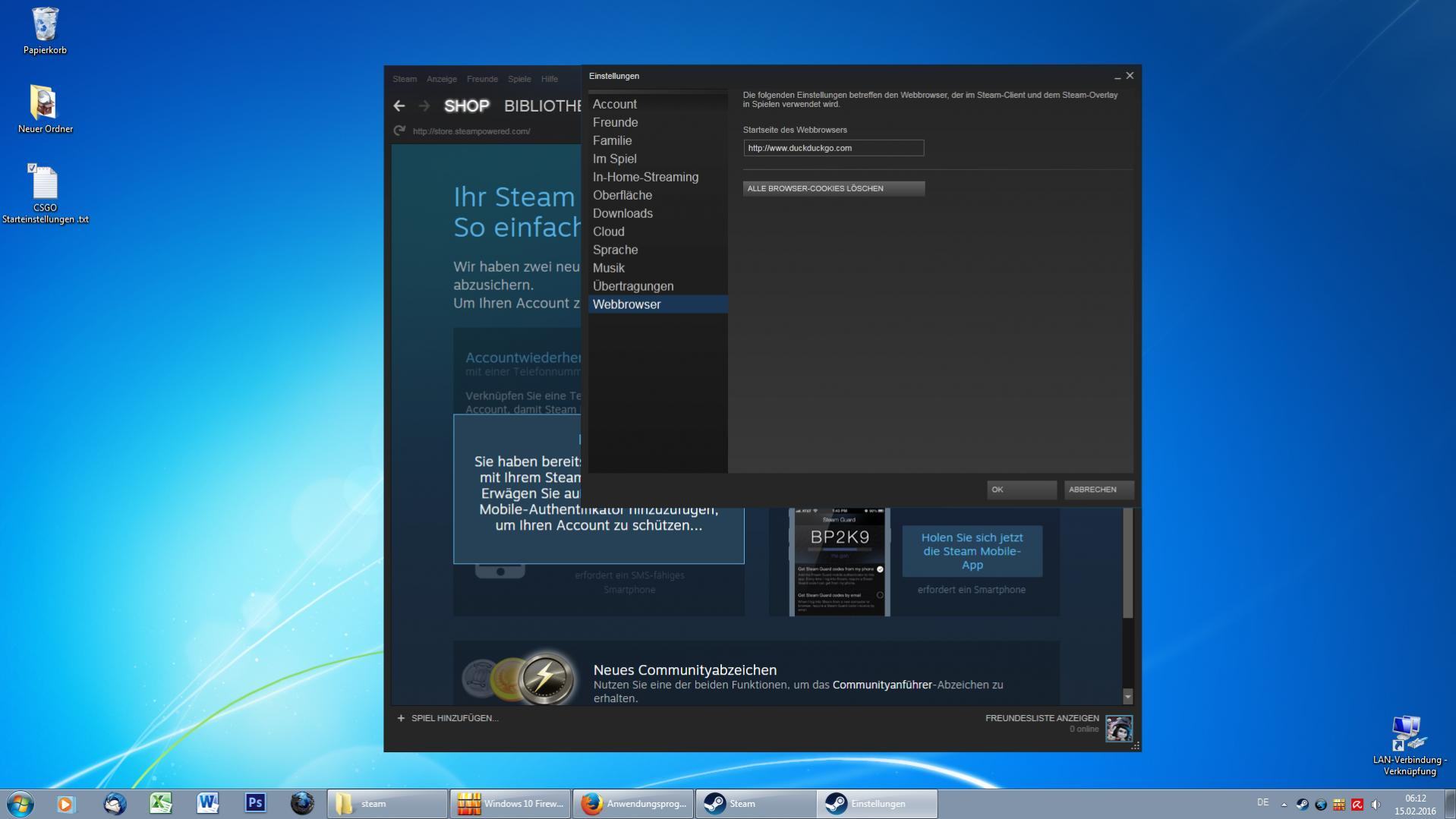Switch to the Firefox Anwendungsprog... taskbar window
1456x819 pixels.
coord(633,803)
